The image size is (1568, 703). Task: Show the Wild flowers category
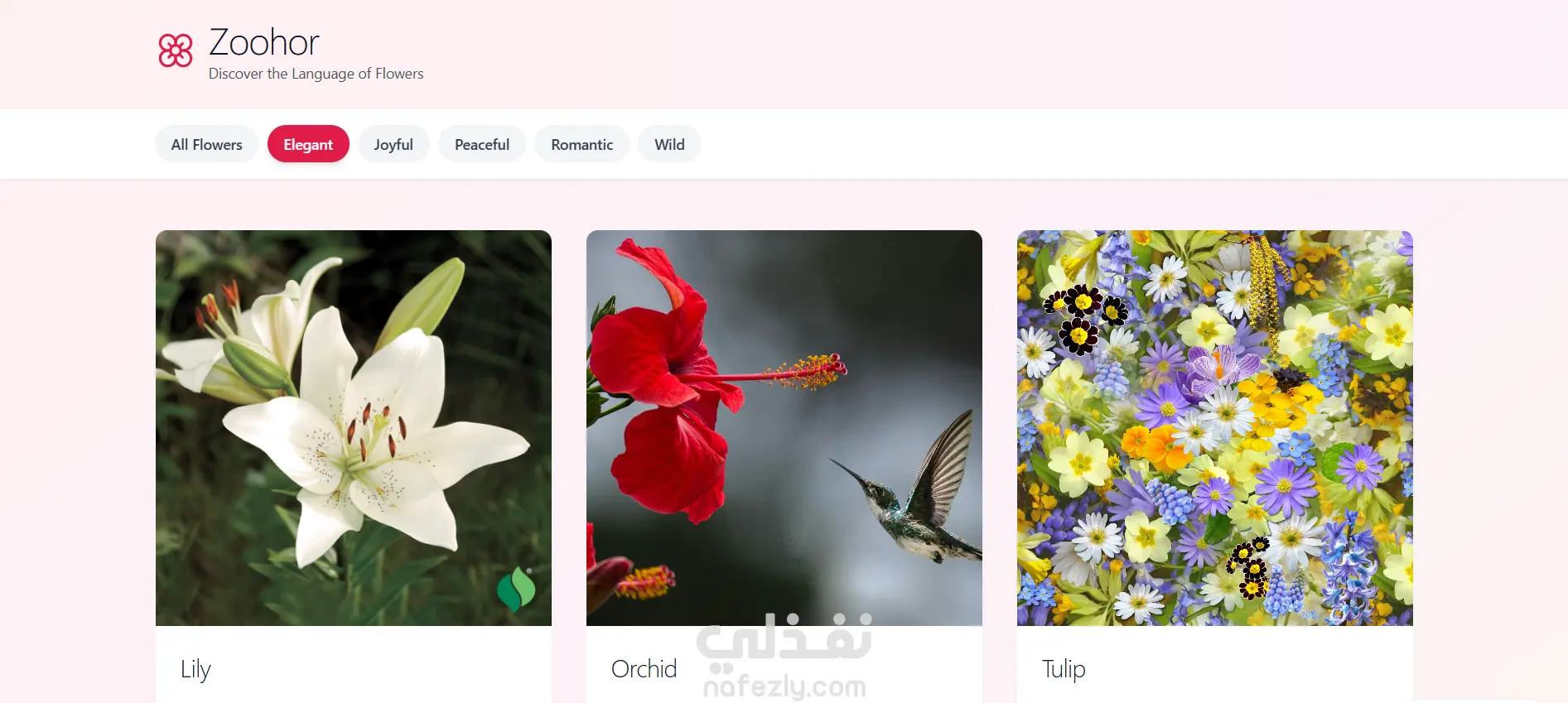click(669, 144)
